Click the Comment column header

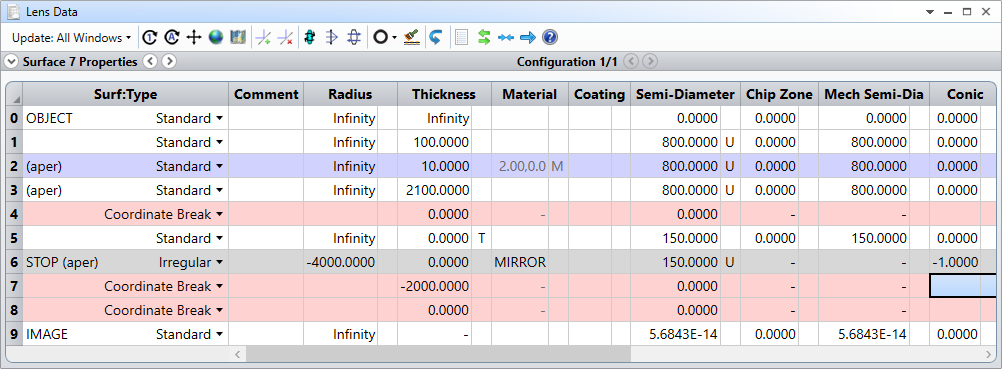266,94
